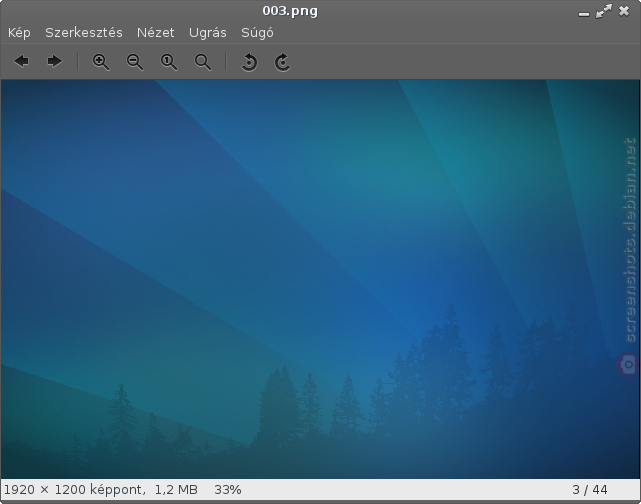Screen dimensions: 641x504
Task: Minimize the image viewer window
Action: [584, 14]
